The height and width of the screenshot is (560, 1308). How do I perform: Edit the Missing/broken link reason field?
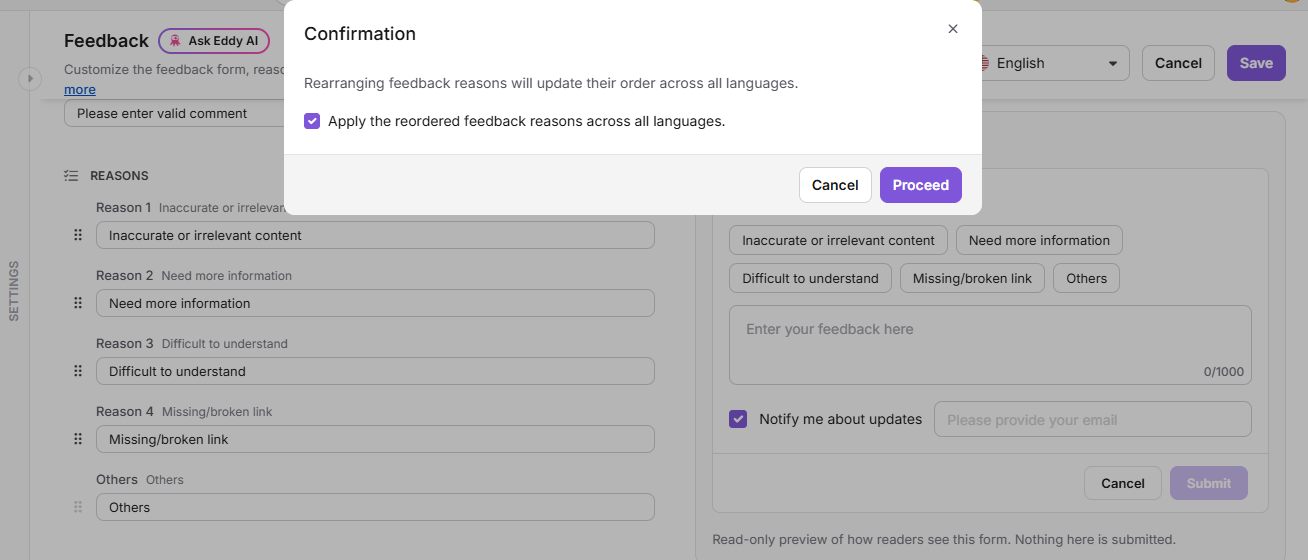(375, 439)
